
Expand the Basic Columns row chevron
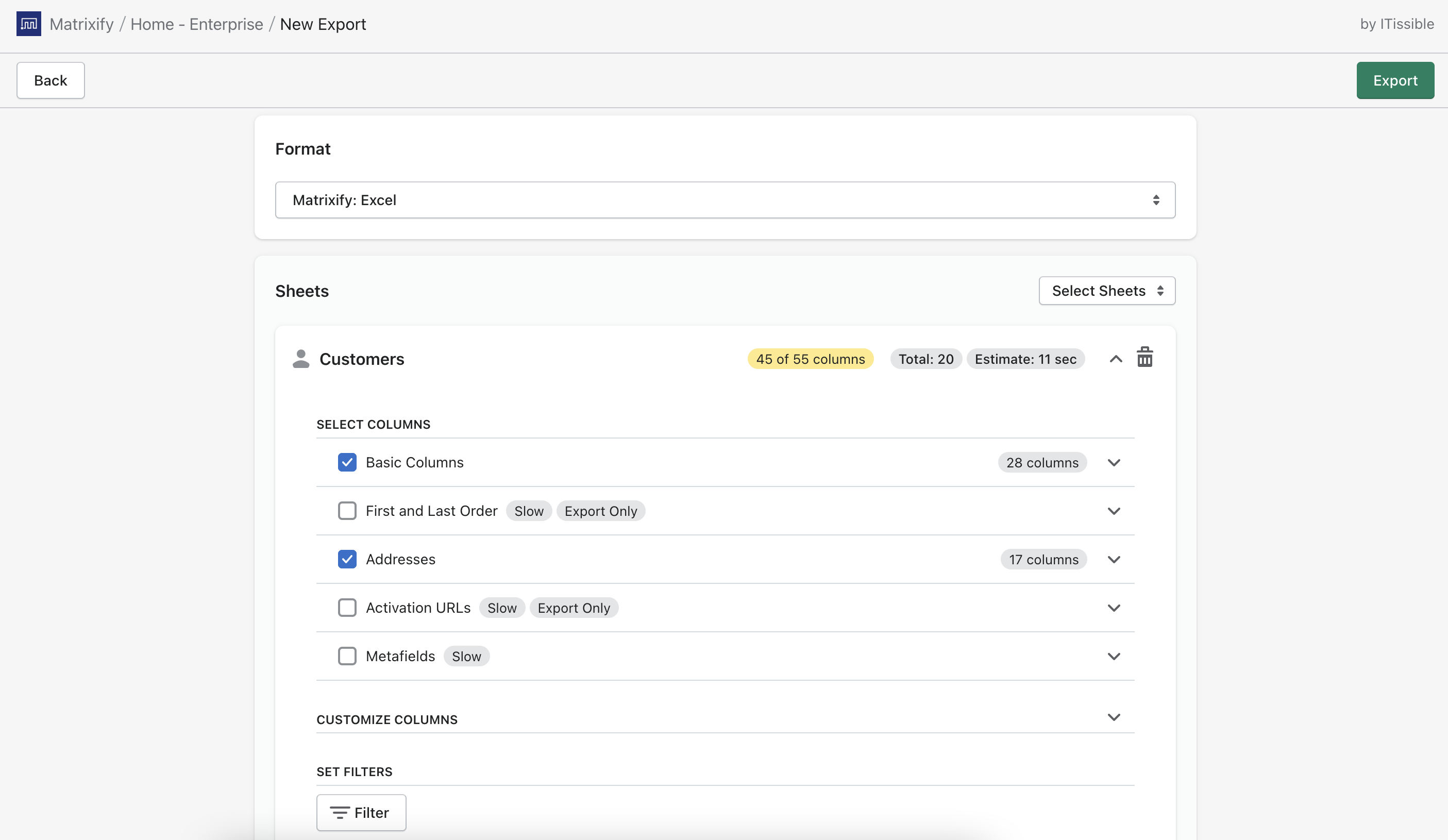point(1114,463)
